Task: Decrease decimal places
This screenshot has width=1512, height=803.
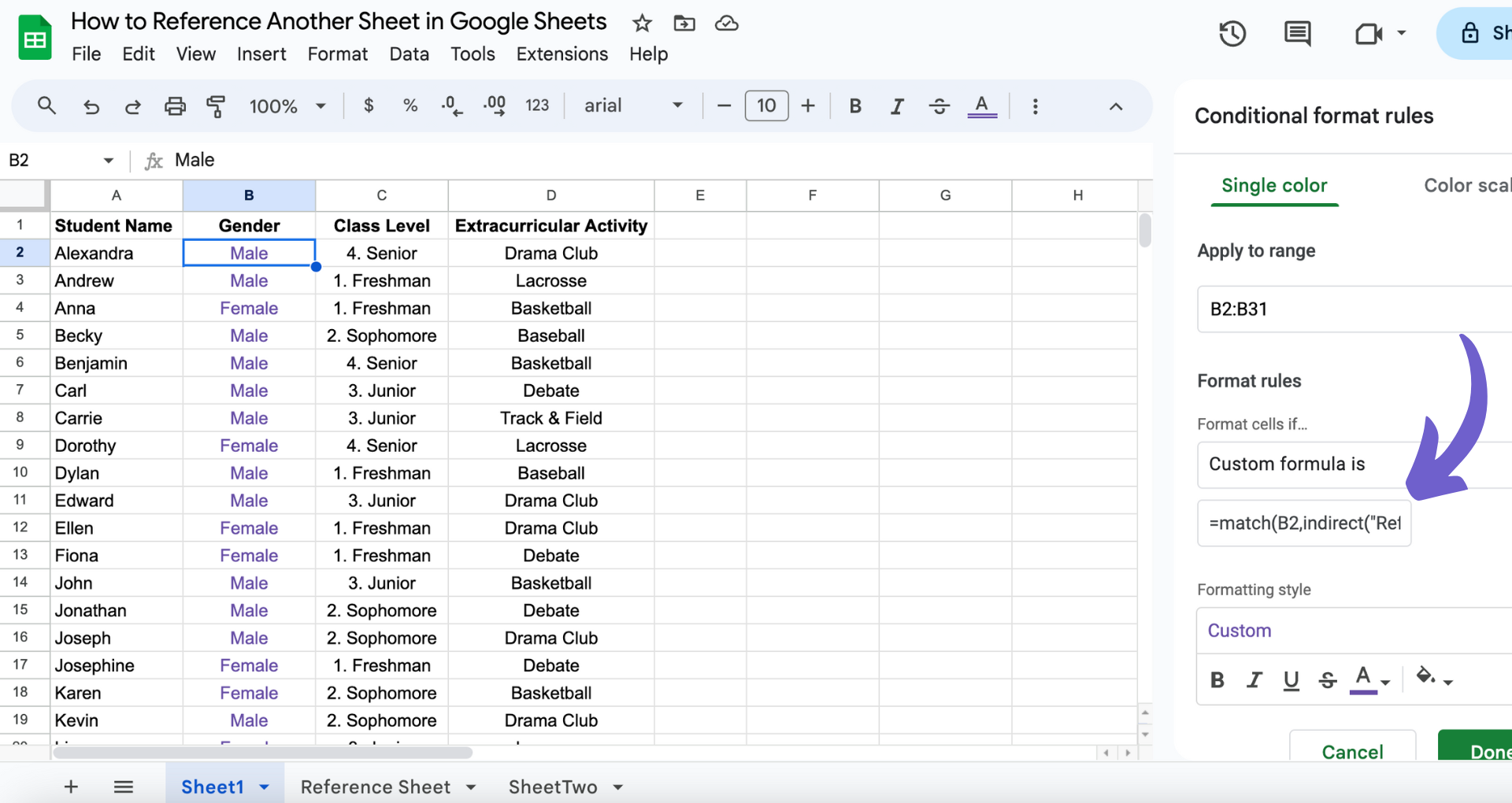Action: pos(451,105)
